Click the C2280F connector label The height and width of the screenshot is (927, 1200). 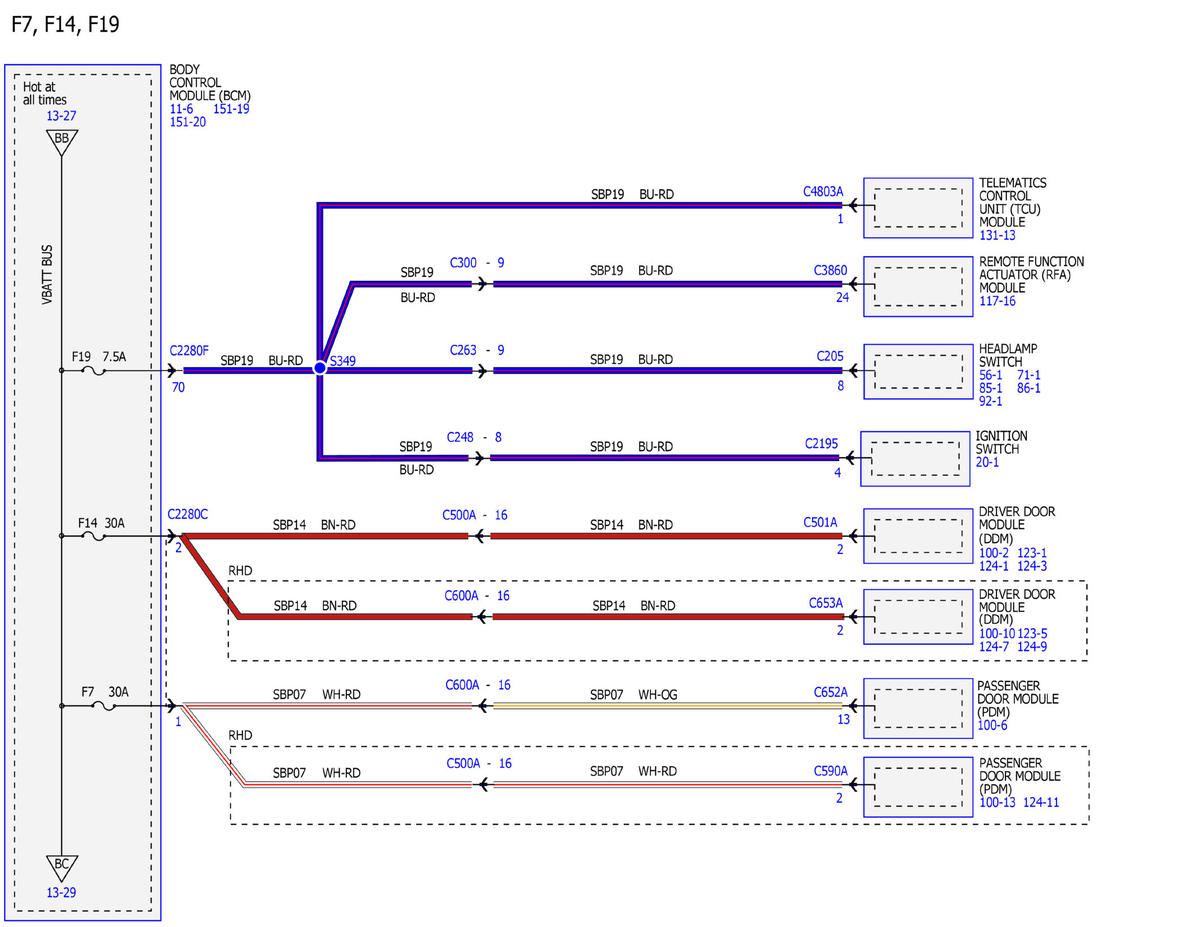(189, 350)
